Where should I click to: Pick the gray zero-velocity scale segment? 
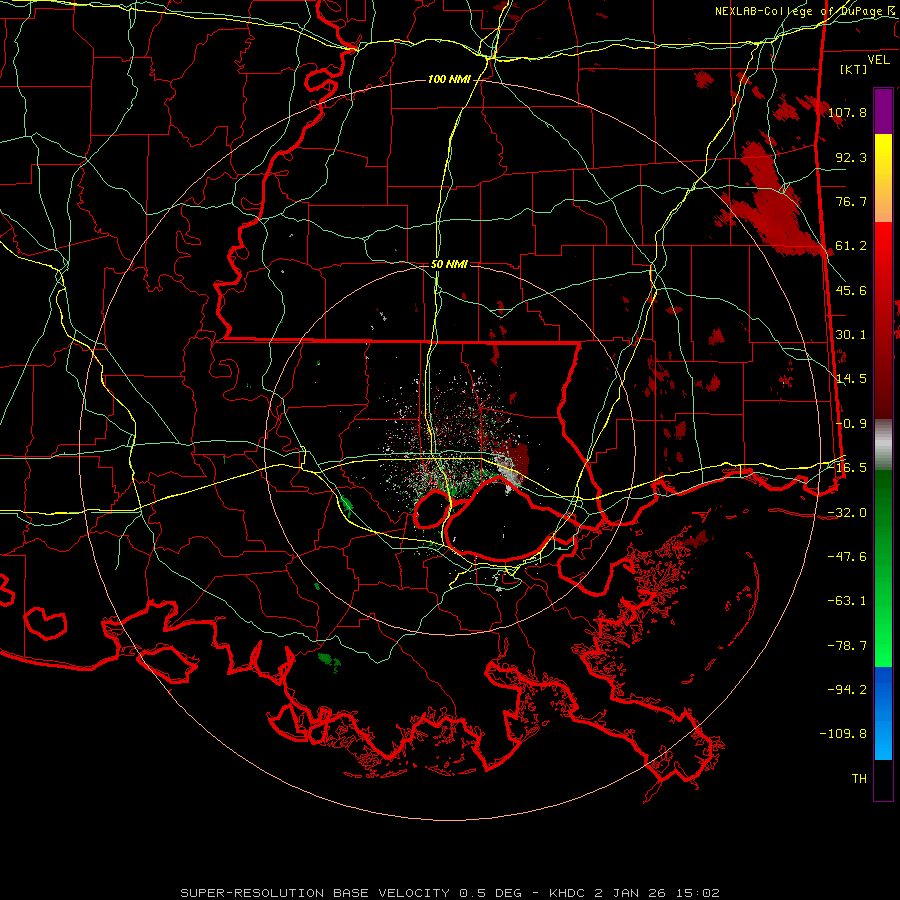883,445
